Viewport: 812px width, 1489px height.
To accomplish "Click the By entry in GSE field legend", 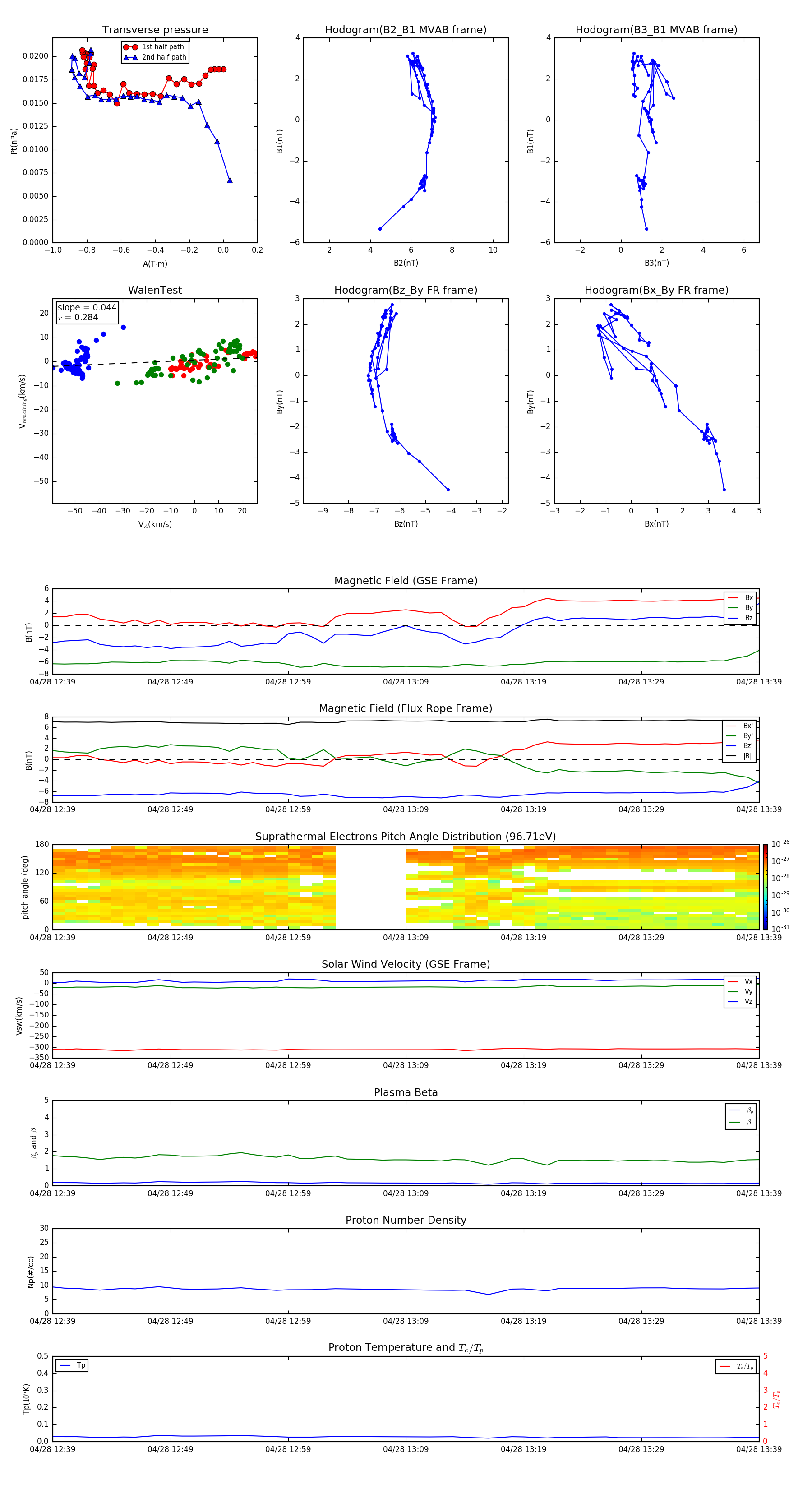I will (x=740, y=608).
